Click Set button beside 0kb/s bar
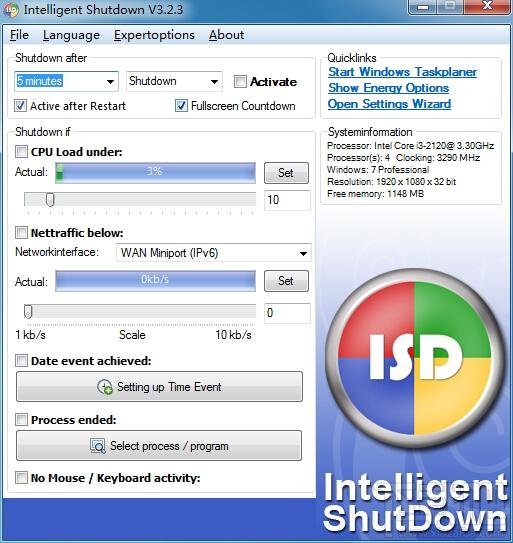This screenshot has height=543, width=513. [286, 281]
